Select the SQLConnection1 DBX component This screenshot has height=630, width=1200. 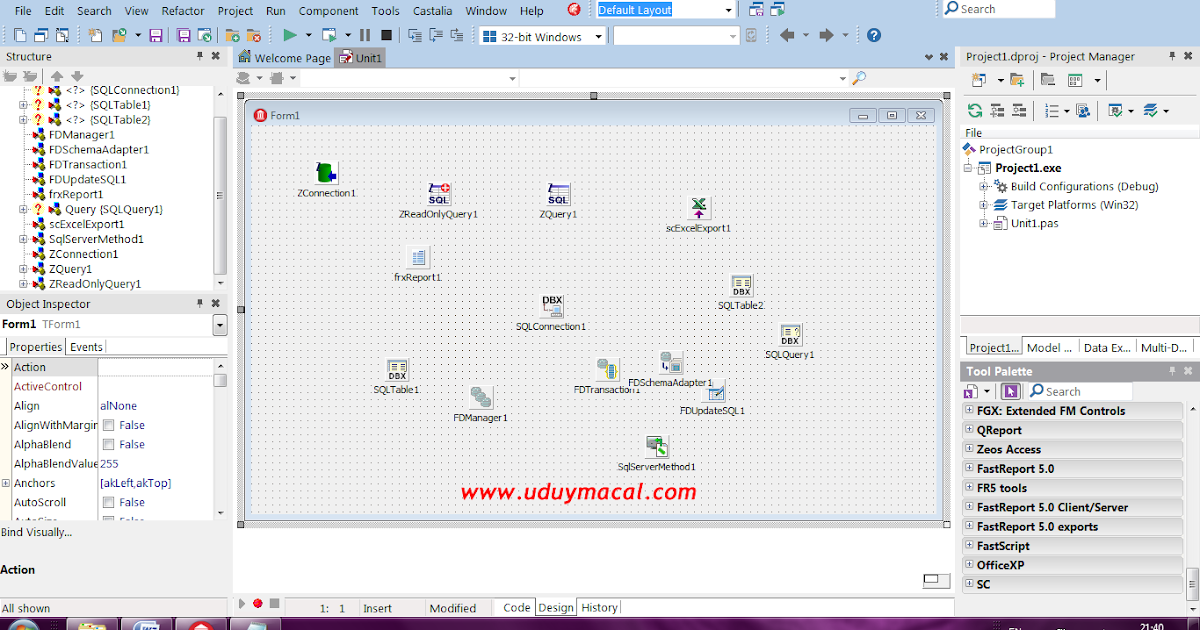click(x=551, y=306)
